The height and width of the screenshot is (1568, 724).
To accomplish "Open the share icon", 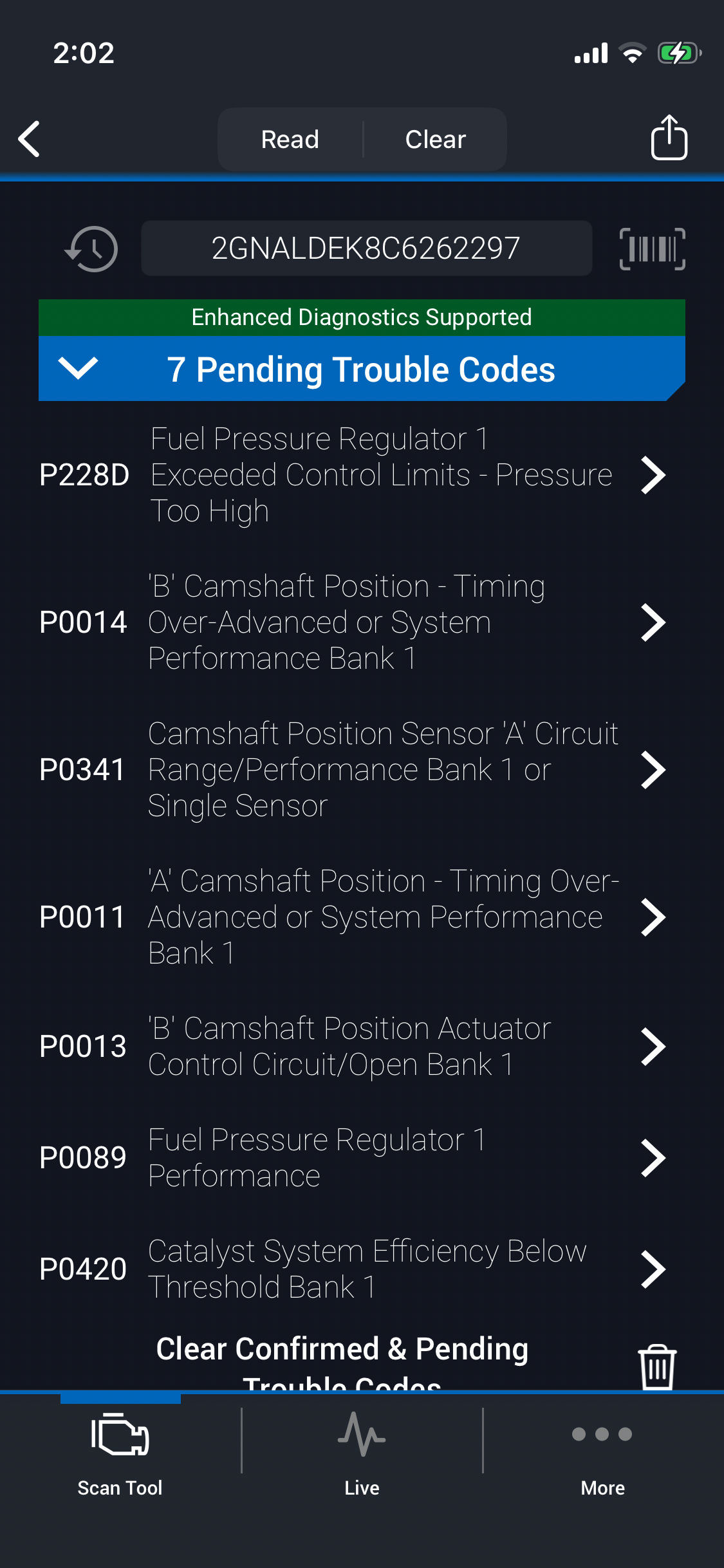I will (x=669, y=138).
